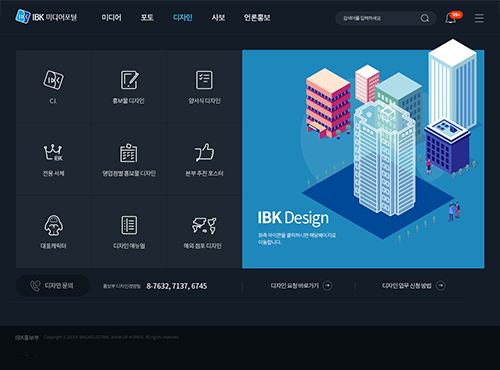The width and height of the screenshot is (500, 370).
Task: Open the 포토 menu
Action: 147,17
